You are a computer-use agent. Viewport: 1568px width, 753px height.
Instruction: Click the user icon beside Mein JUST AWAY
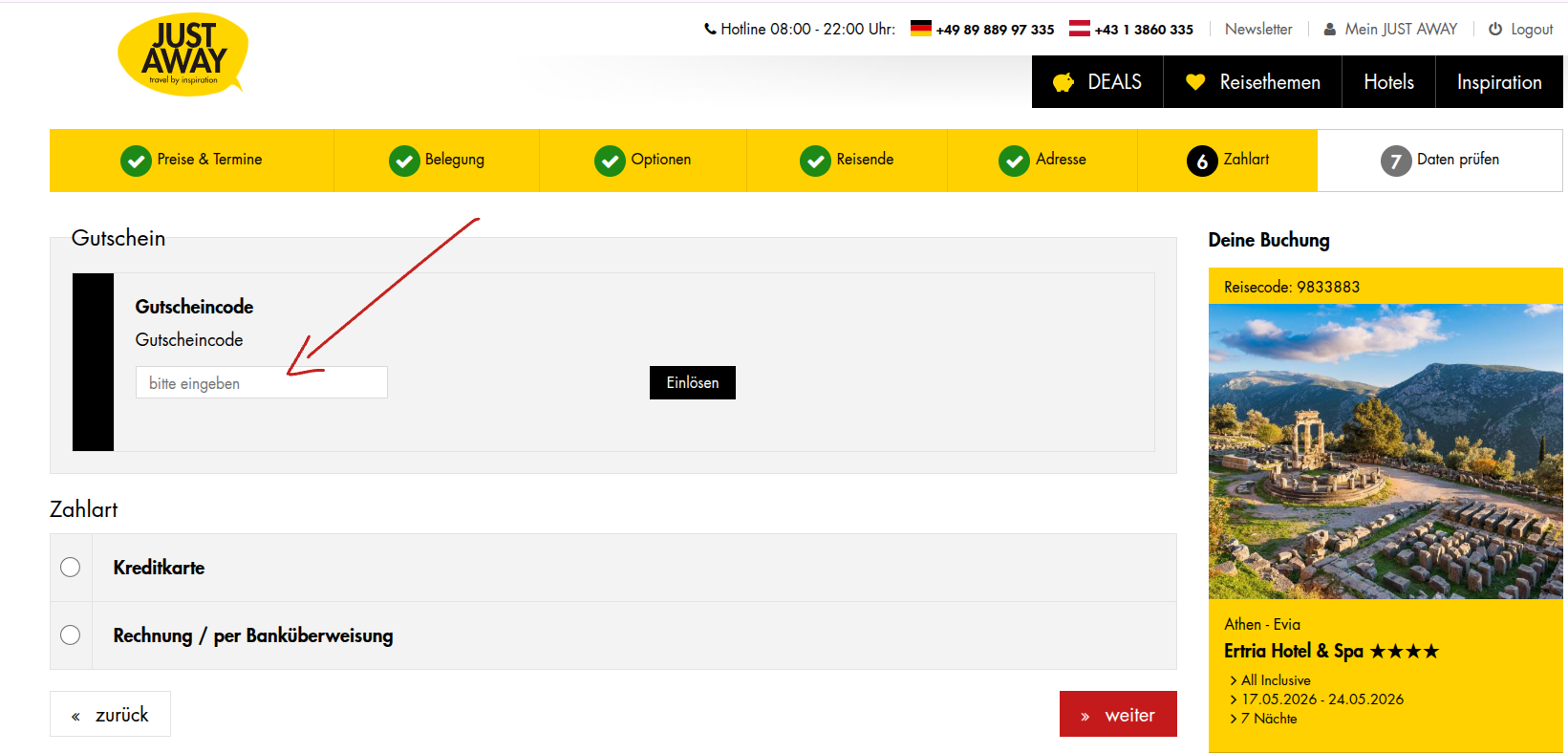pos(1329,30)
